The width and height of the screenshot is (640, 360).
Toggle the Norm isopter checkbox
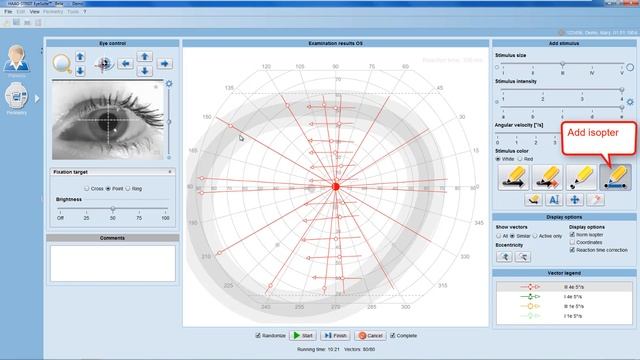[x=572, y=234]
